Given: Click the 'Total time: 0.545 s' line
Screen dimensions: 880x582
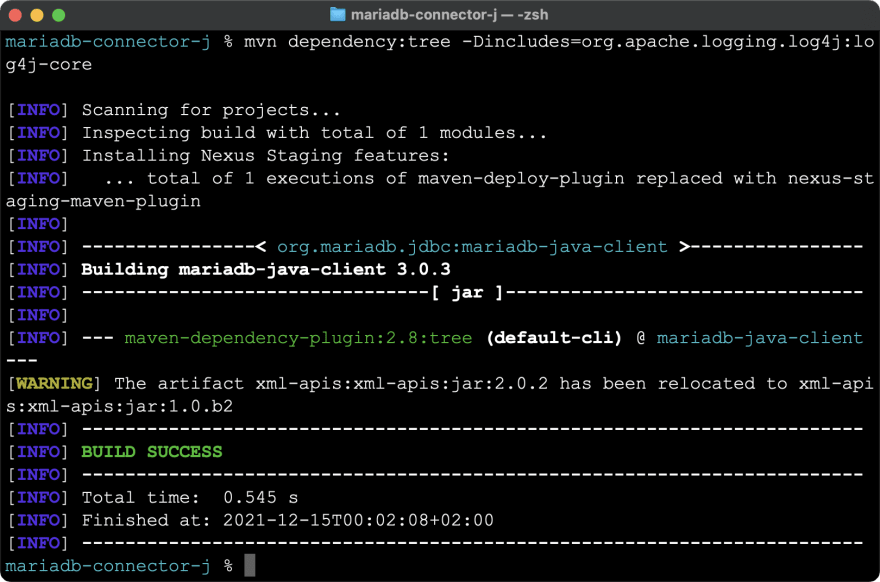Looking at the screenshot, I should pos(190,497).
